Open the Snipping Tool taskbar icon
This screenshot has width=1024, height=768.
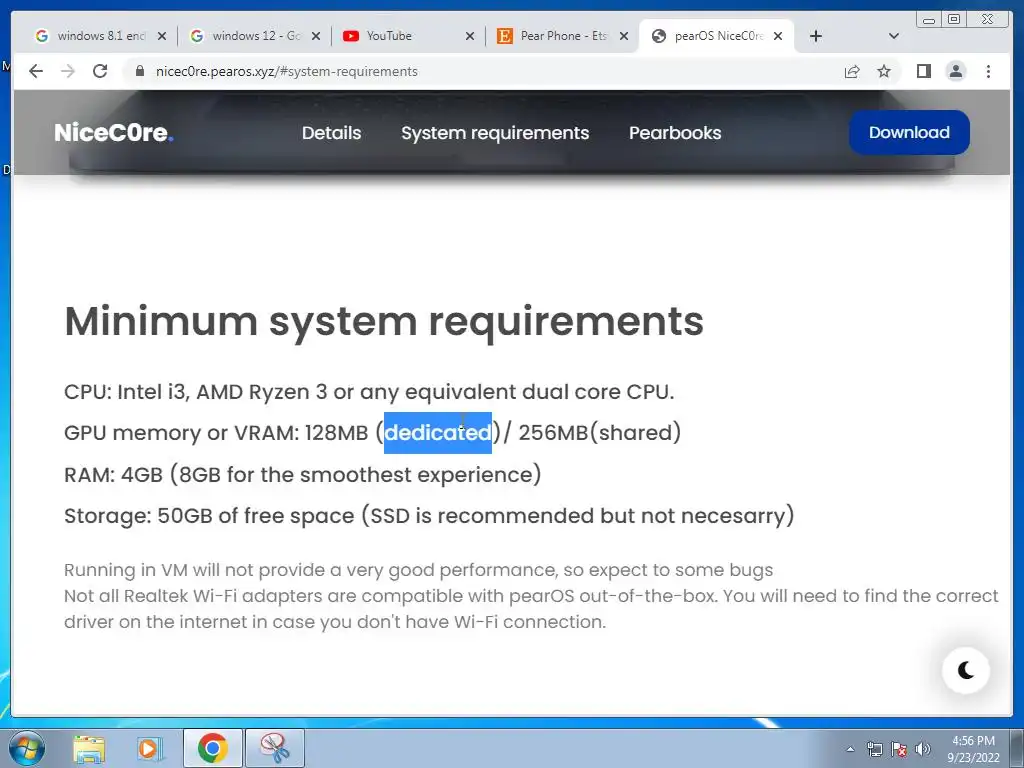(274, 748)
